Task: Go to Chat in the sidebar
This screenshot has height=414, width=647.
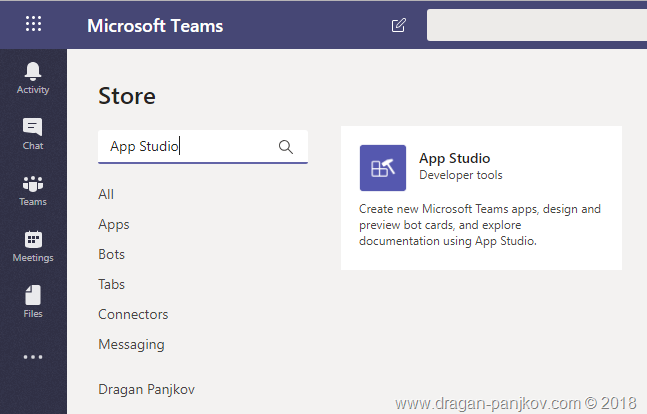Action: click(x=33, y=128)
